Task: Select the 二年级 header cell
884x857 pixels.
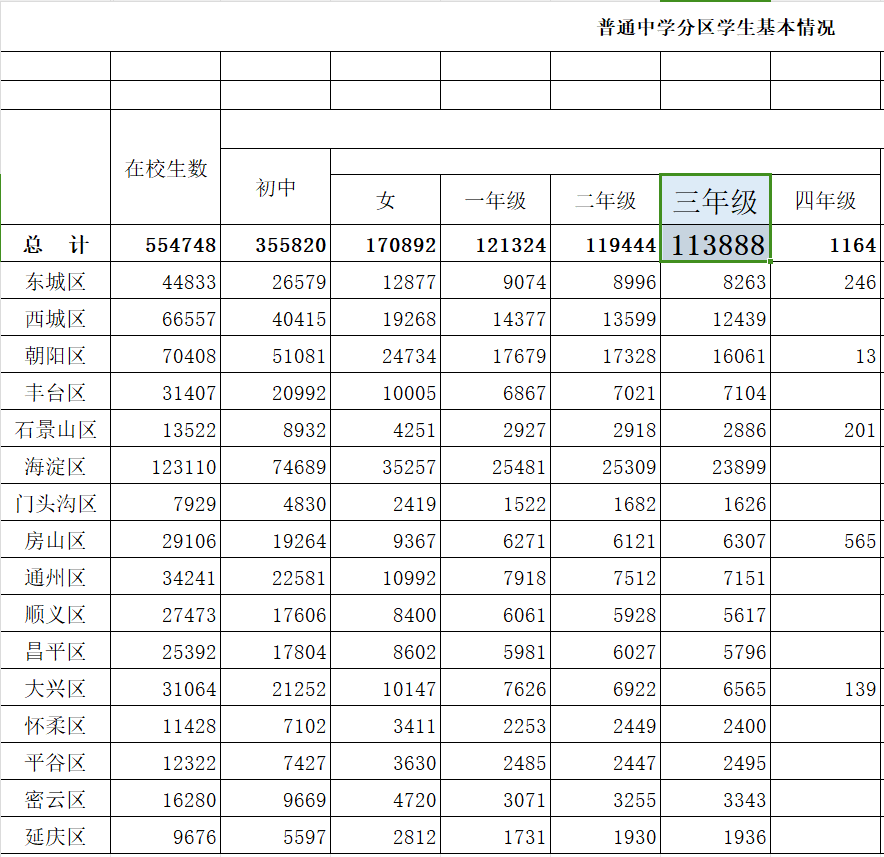Action: tap(605, 200)
